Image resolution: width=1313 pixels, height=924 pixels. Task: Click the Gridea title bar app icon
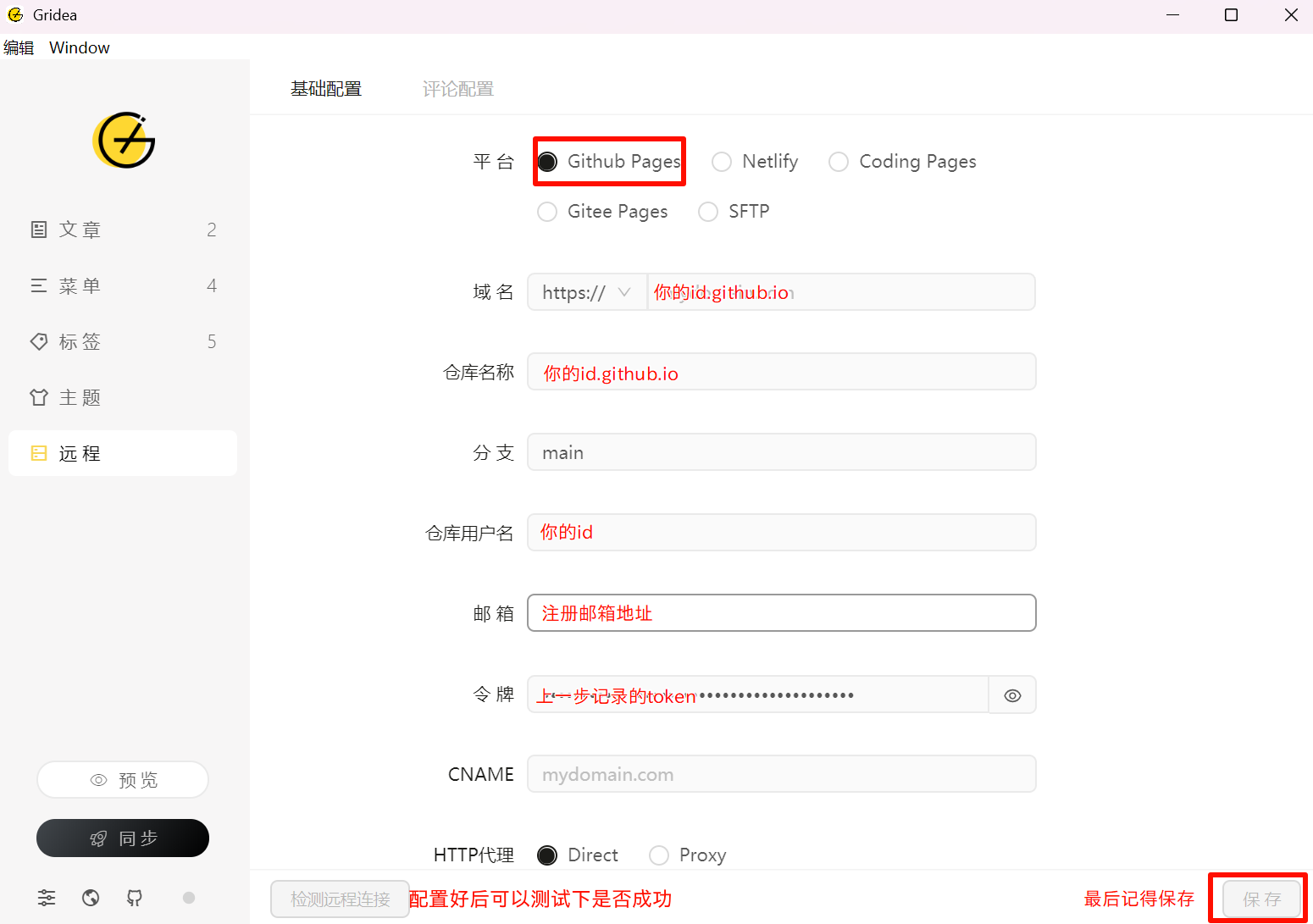[15, 15]
